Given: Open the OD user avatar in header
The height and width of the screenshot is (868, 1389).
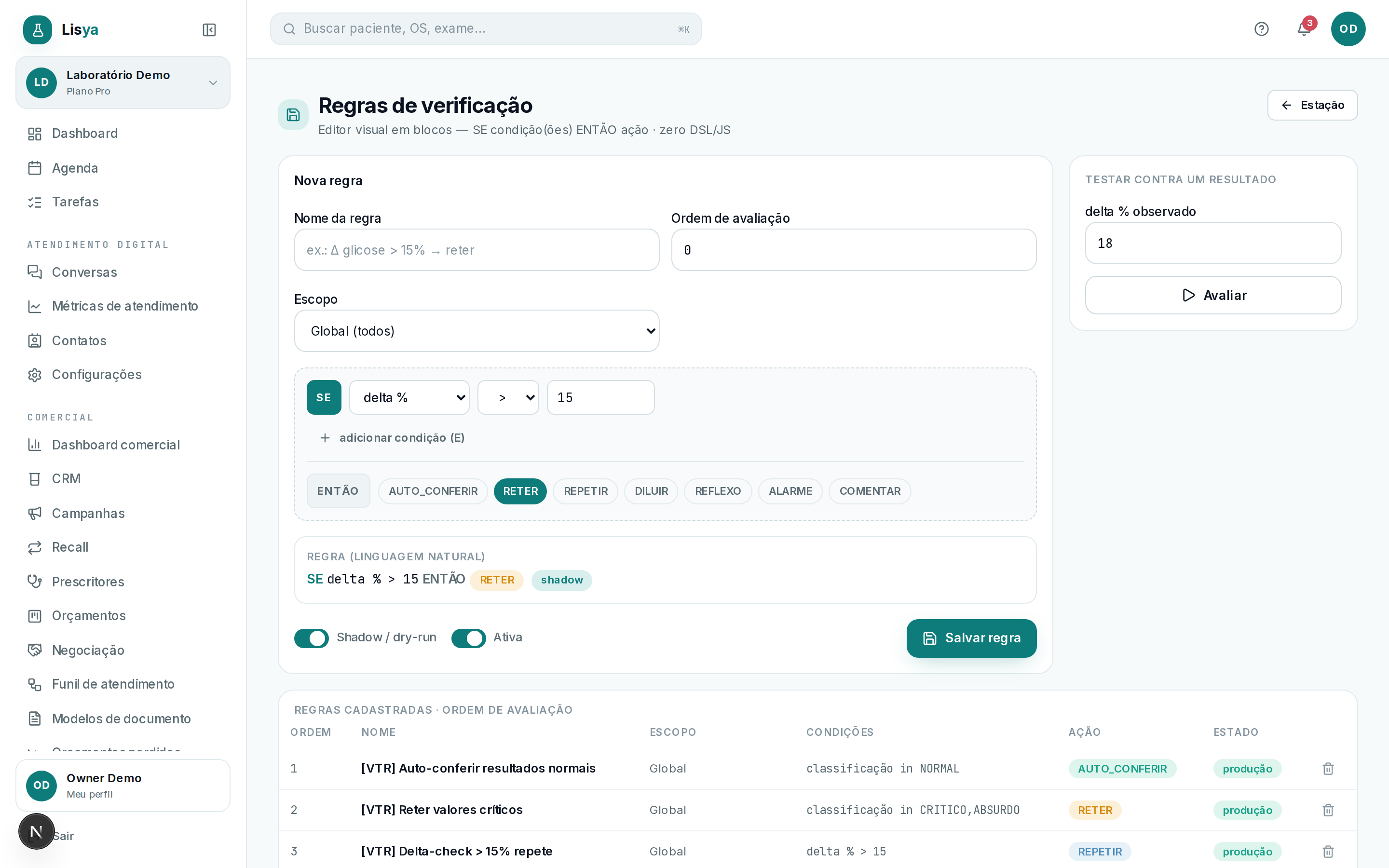Looking at the screenshot, I should (1348, 29).
